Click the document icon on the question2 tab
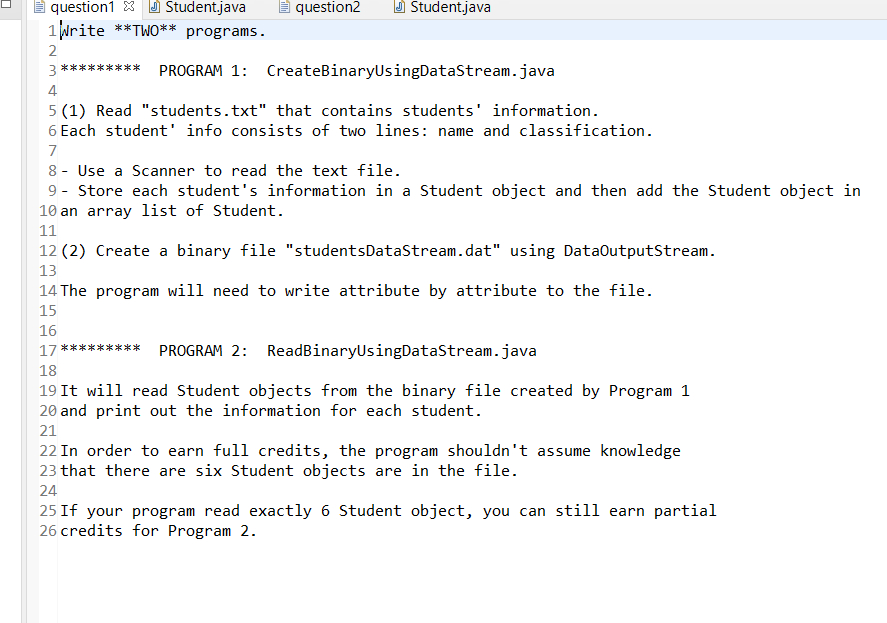 [283, 7]
